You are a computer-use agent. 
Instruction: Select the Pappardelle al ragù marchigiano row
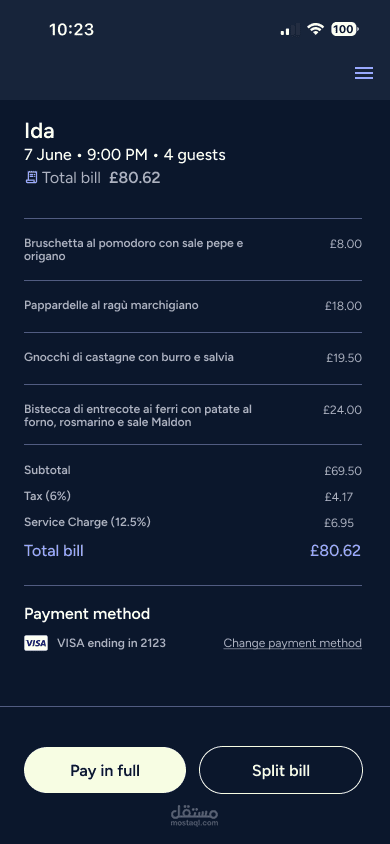point(193,306)
